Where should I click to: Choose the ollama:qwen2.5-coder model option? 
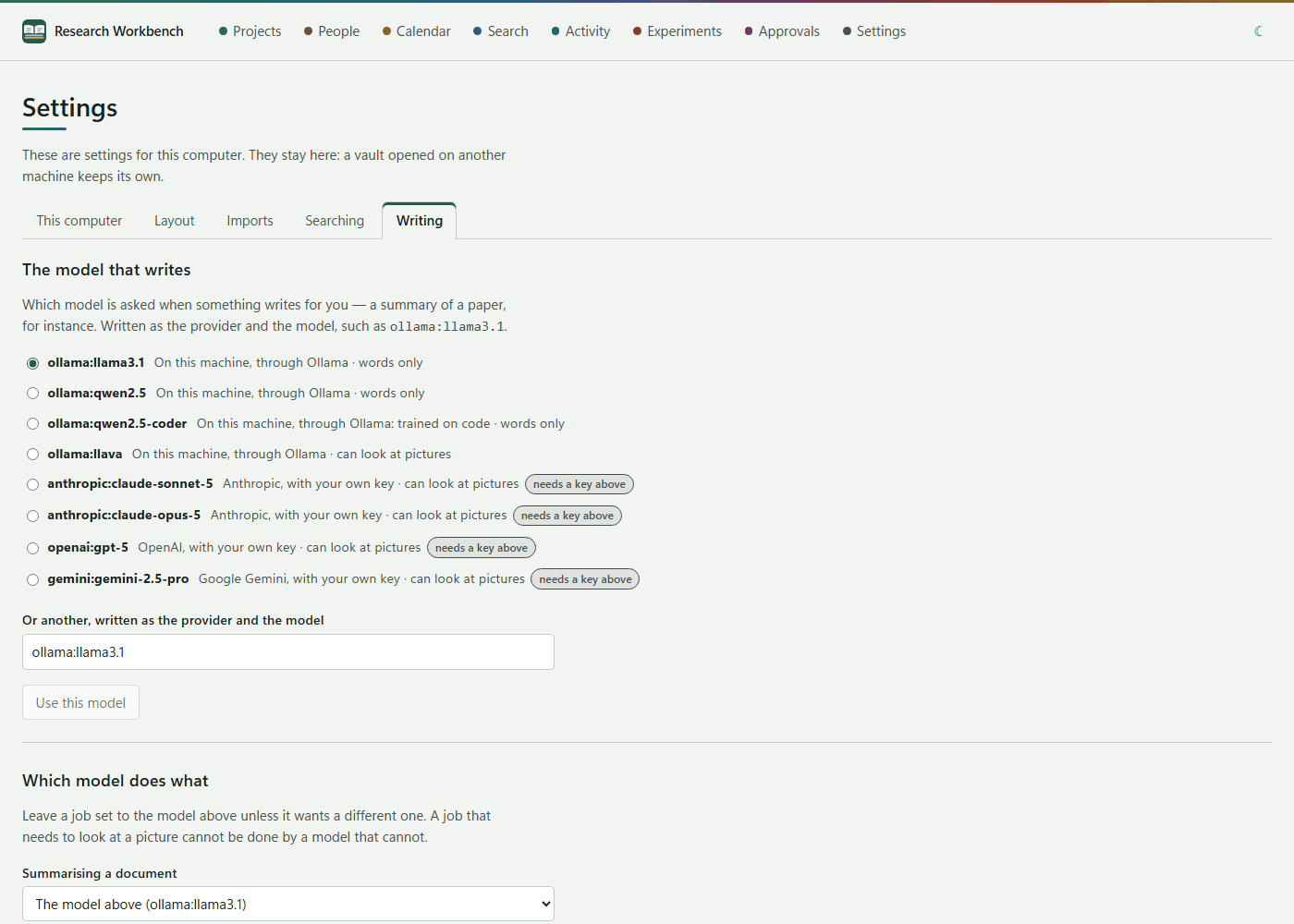33,424
